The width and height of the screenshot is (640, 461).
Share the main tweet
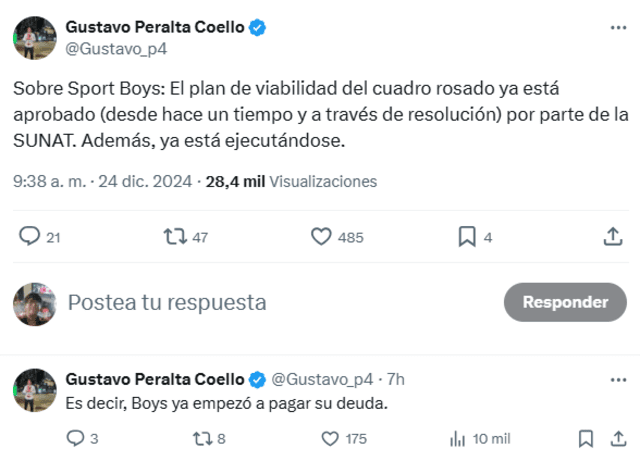click(613, 237)
